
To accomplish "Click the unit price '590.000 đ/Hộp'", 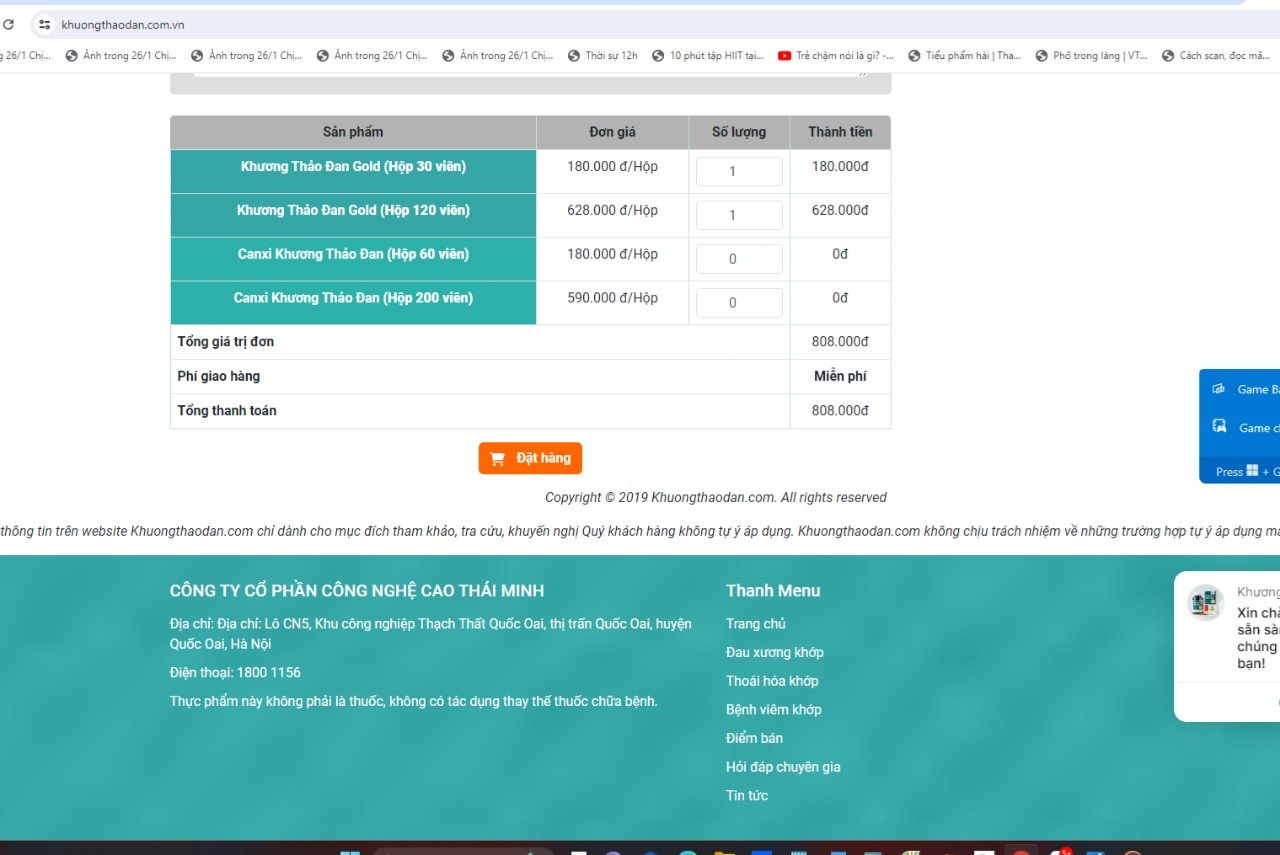I will coord(612,298).
